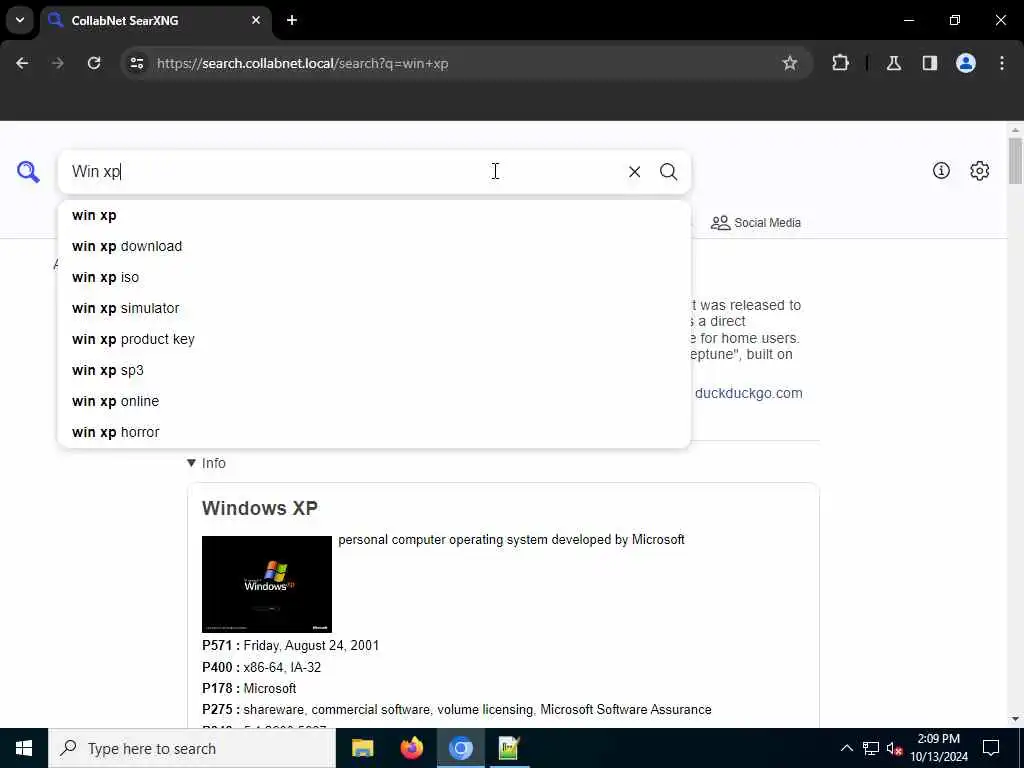Click the 'P275 : shareware' licensing row

456,709
